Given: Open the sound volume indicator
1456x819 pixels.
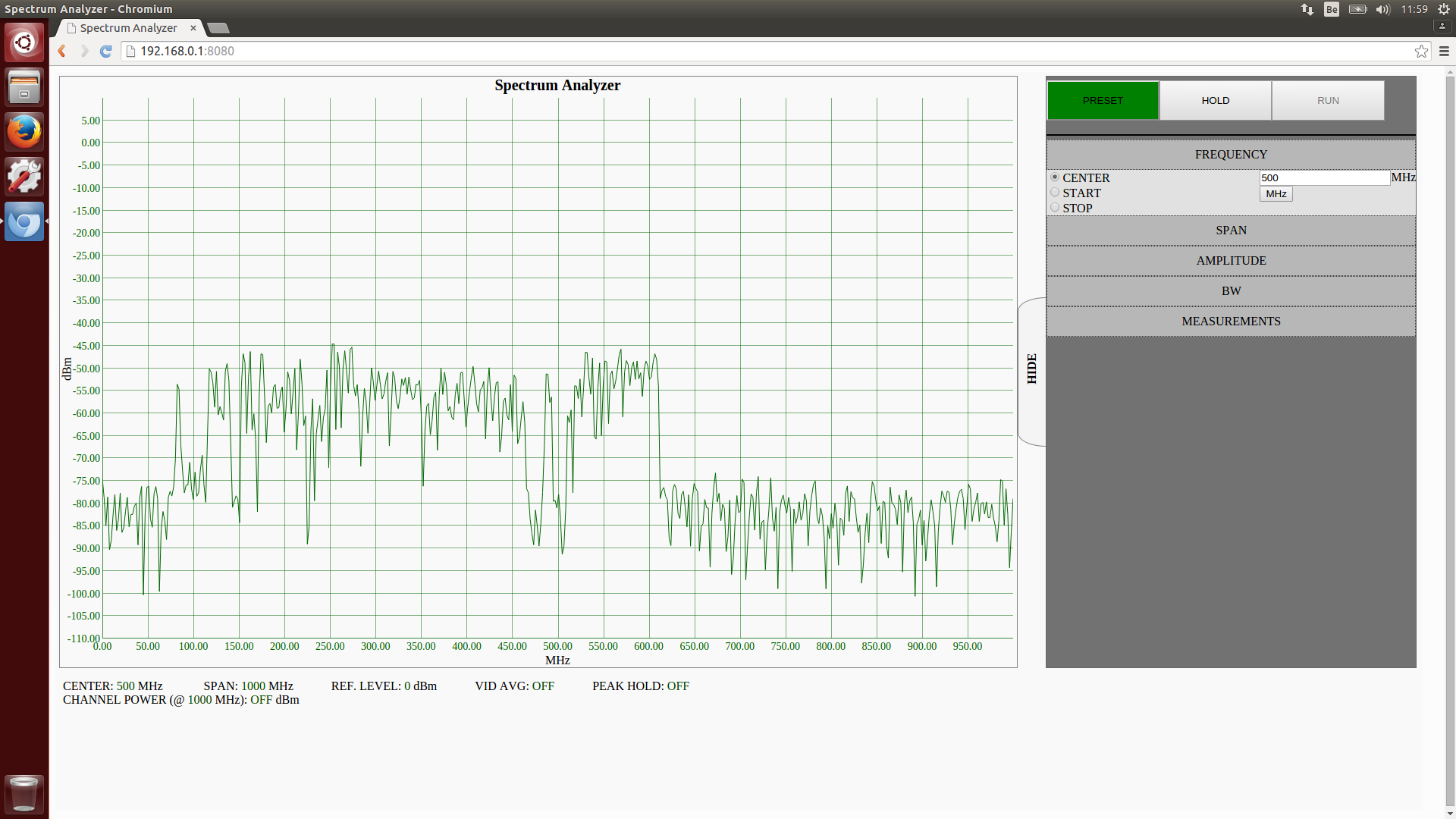Looking at the screenshot, I should [1383, 9].
